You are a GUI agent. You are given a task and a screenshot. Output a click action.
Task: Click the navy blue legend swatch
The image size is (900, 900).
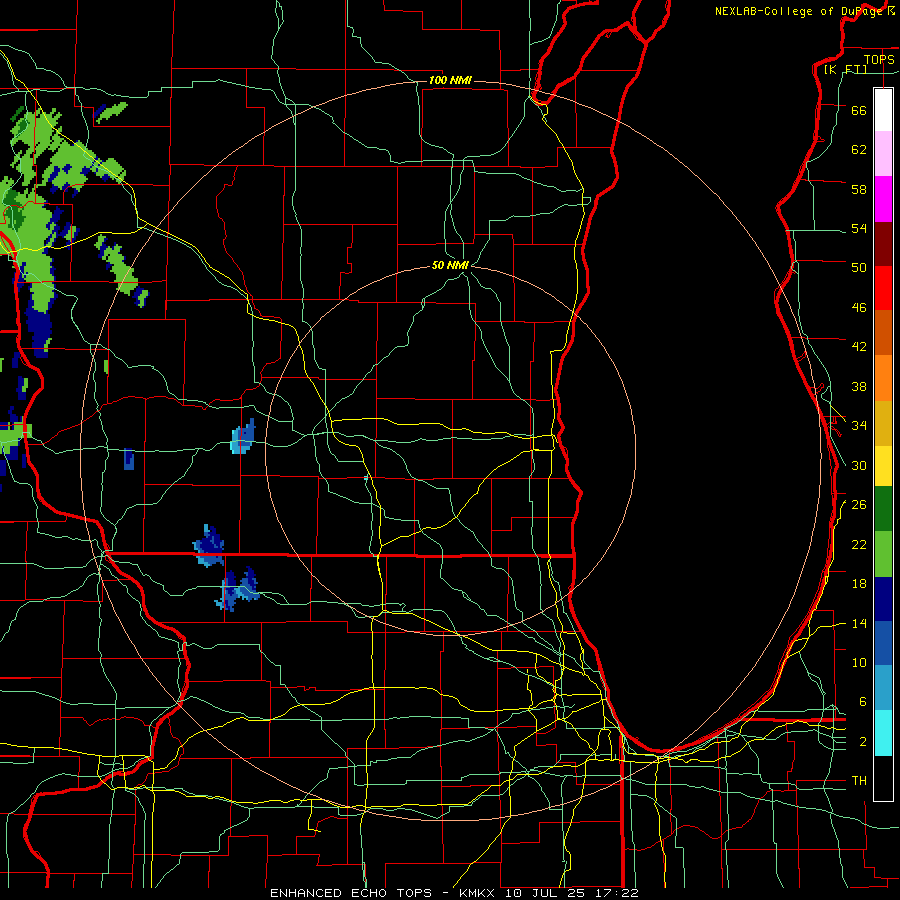click(883, 599)
